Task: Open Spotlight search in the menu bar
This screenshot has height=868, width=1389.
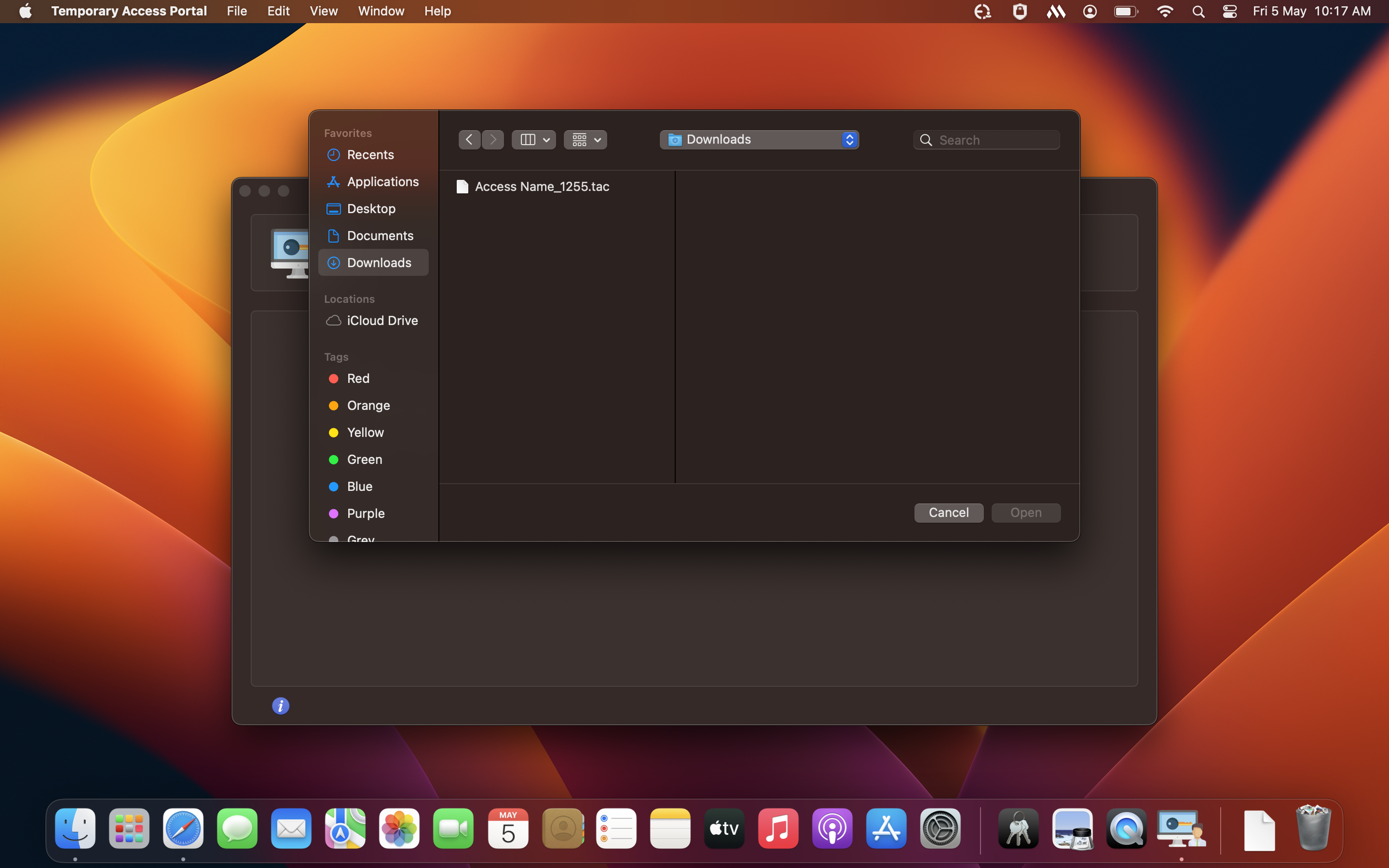Action: (x=1198, y=12)
